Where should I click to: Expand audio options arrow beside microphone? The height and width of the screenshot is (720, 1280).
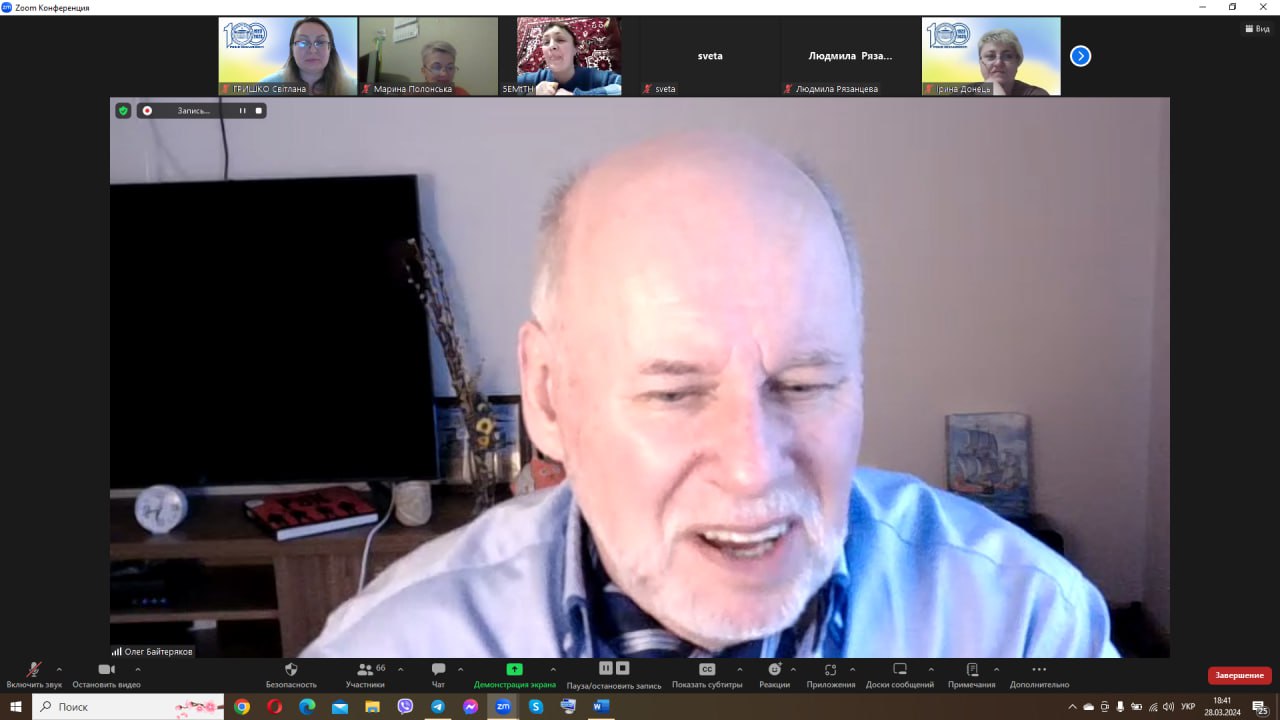coord(59,669)
